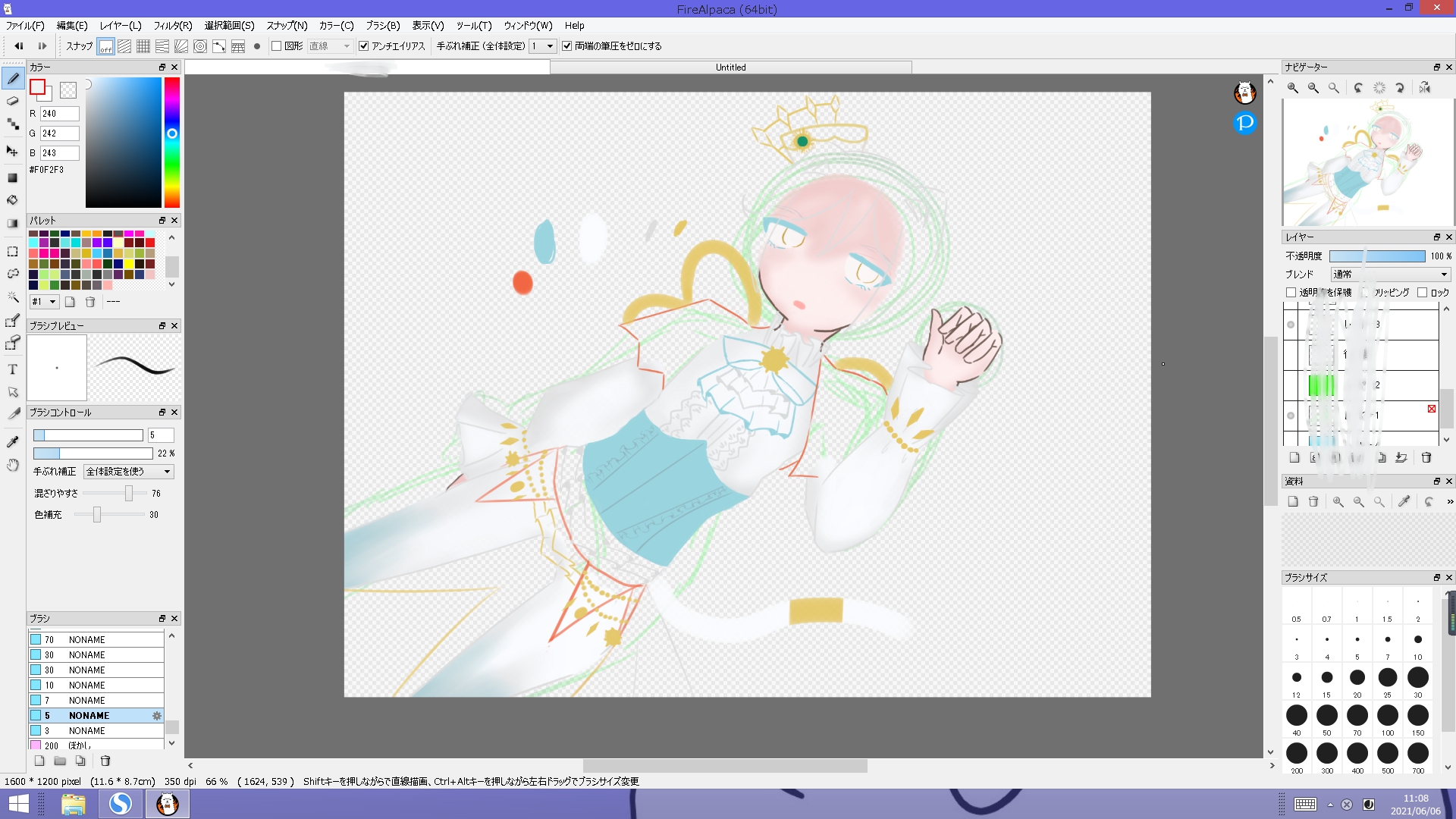Select the Eyedropper tool
1456x819 pixels.
[x=13, y=441]
